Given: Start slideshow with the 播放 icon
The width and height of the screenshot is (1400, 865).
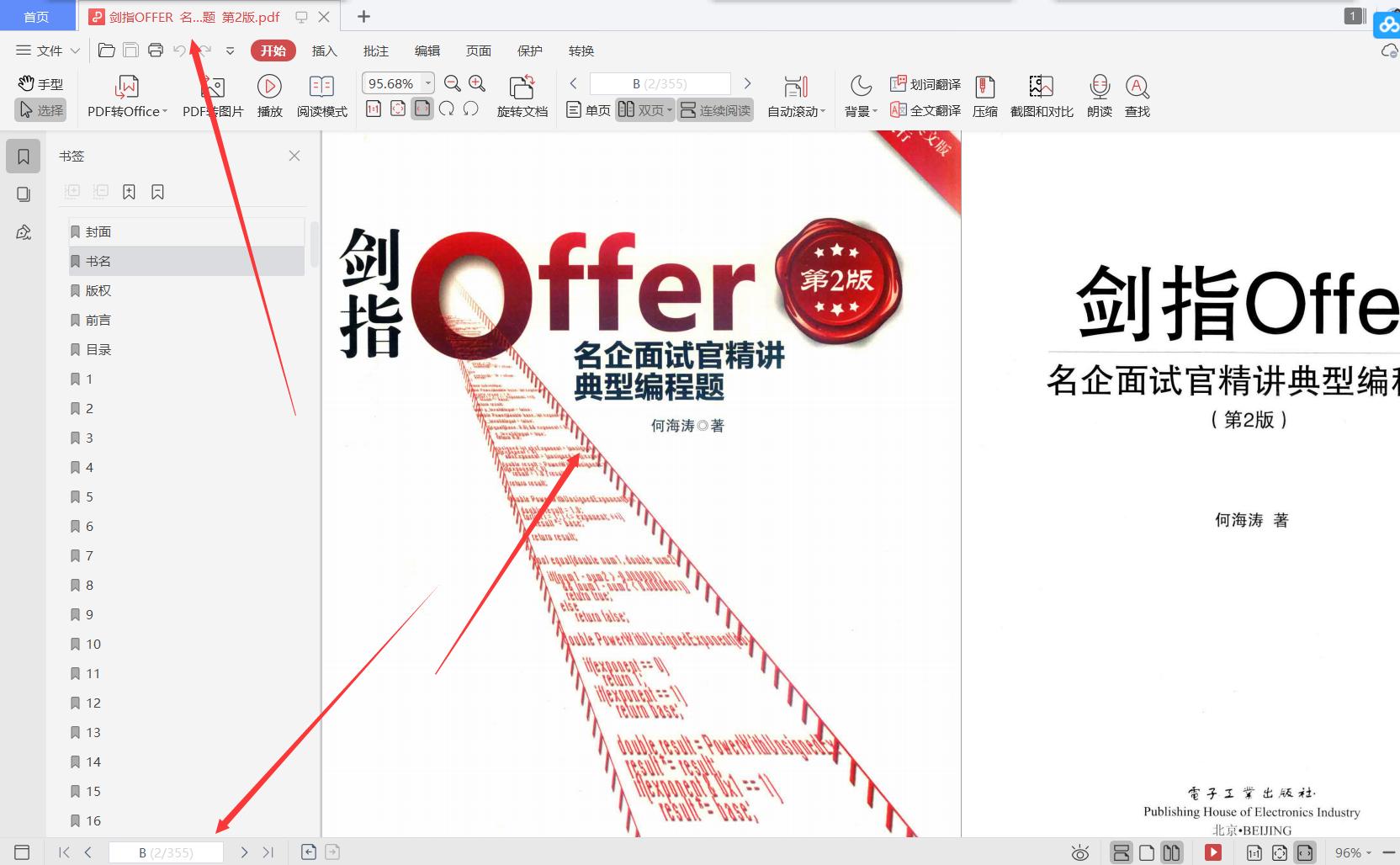Looking at the screenshot, I should (x=268, y=95).
